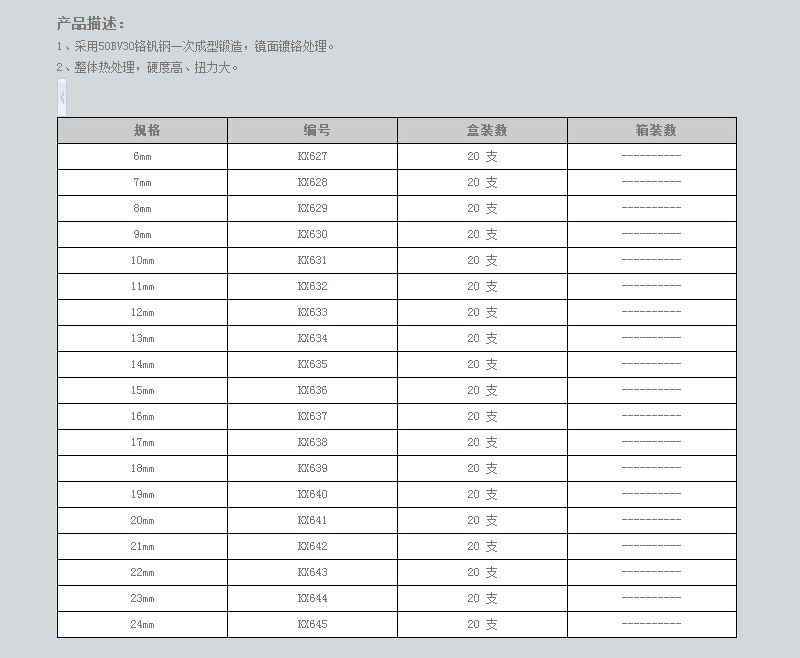Click product code KX638

coord(312,443)
